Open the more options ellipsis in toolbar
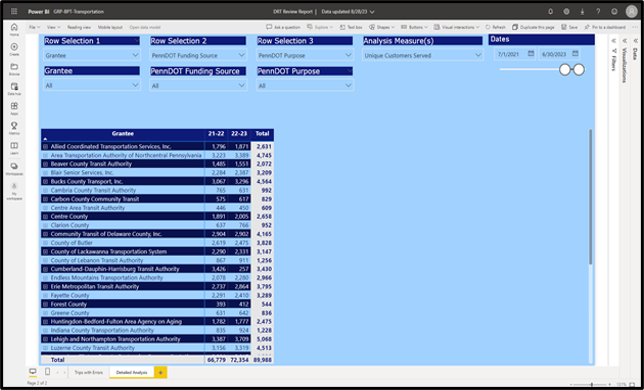 click(635, 27)
